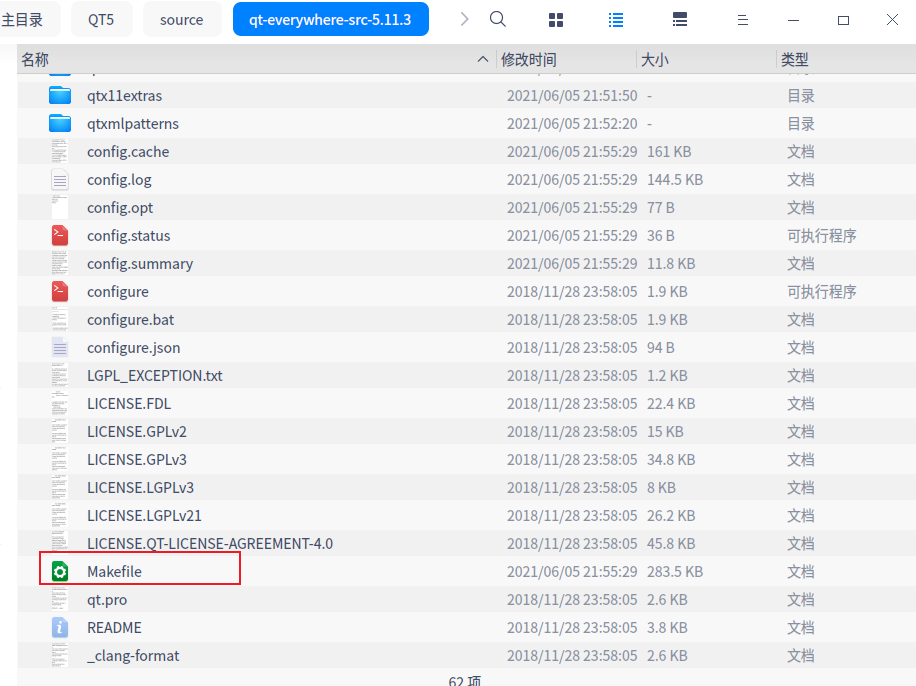This screenshot has width=916, height=686.
Task: Sort files by 大小 column
Action: click(x=655, y=59)
